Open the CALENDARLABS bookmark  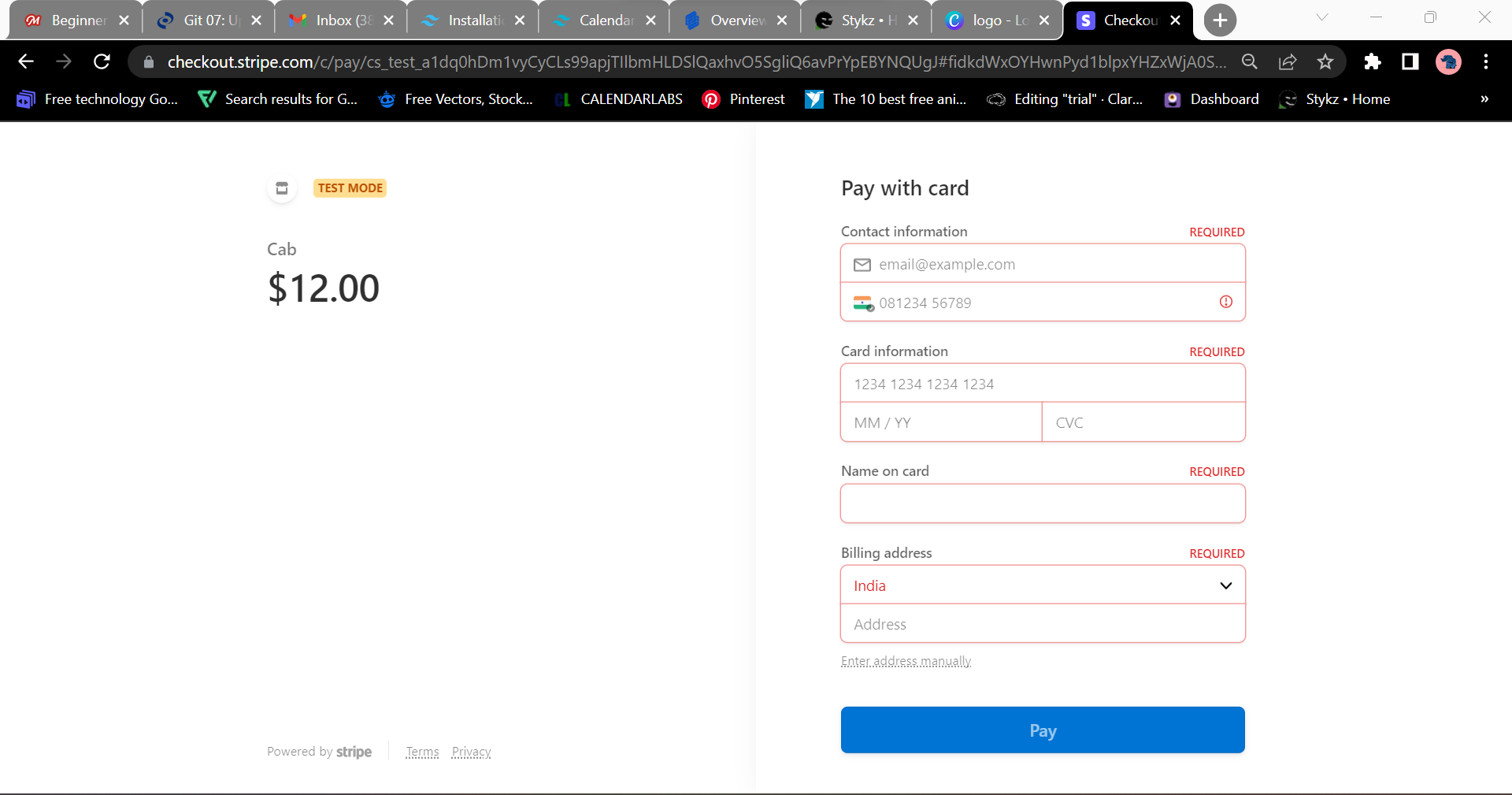[x=618, y=99]
